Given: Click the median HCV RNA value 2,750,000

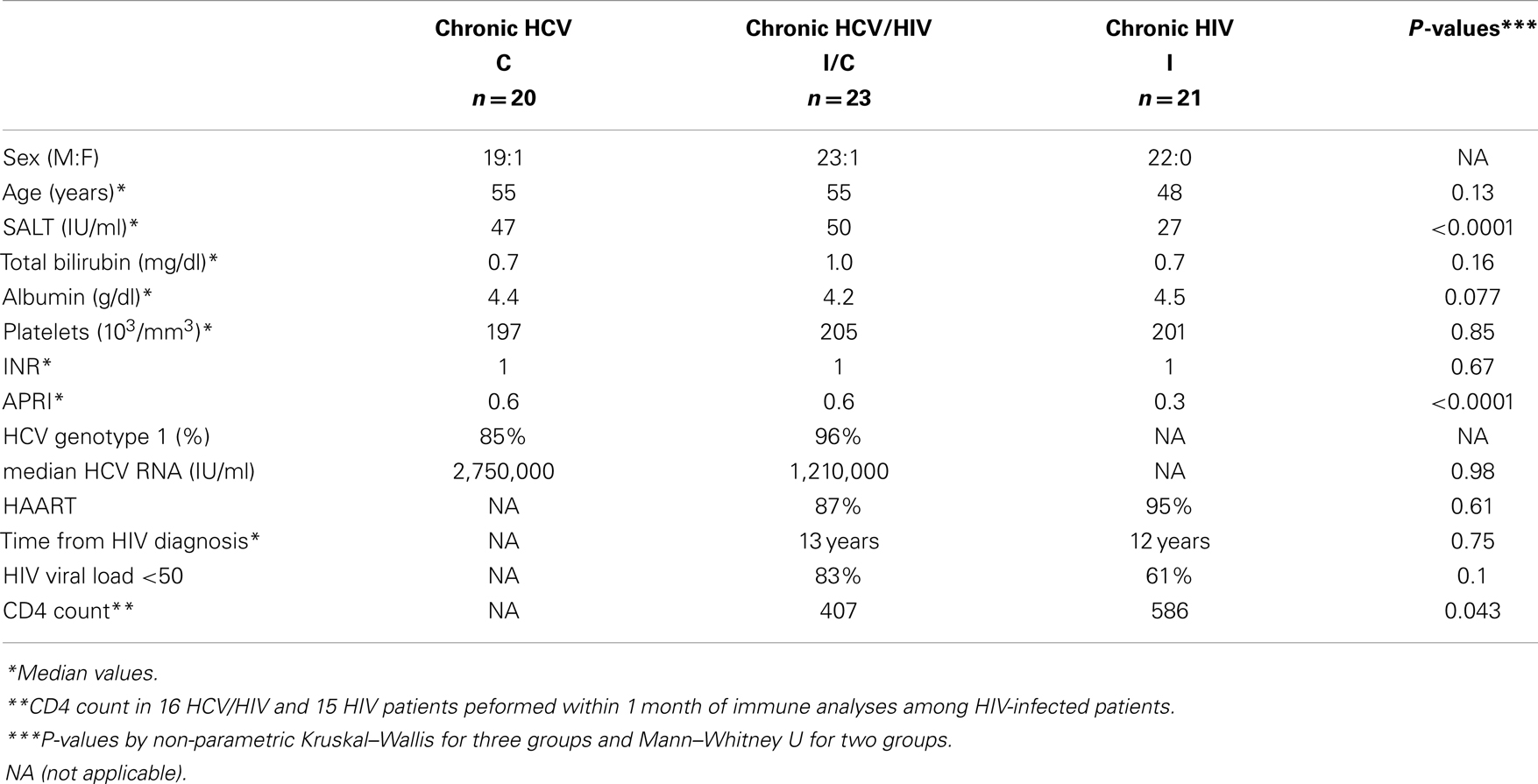Looking at the screenshot, I should pos(503,471).
